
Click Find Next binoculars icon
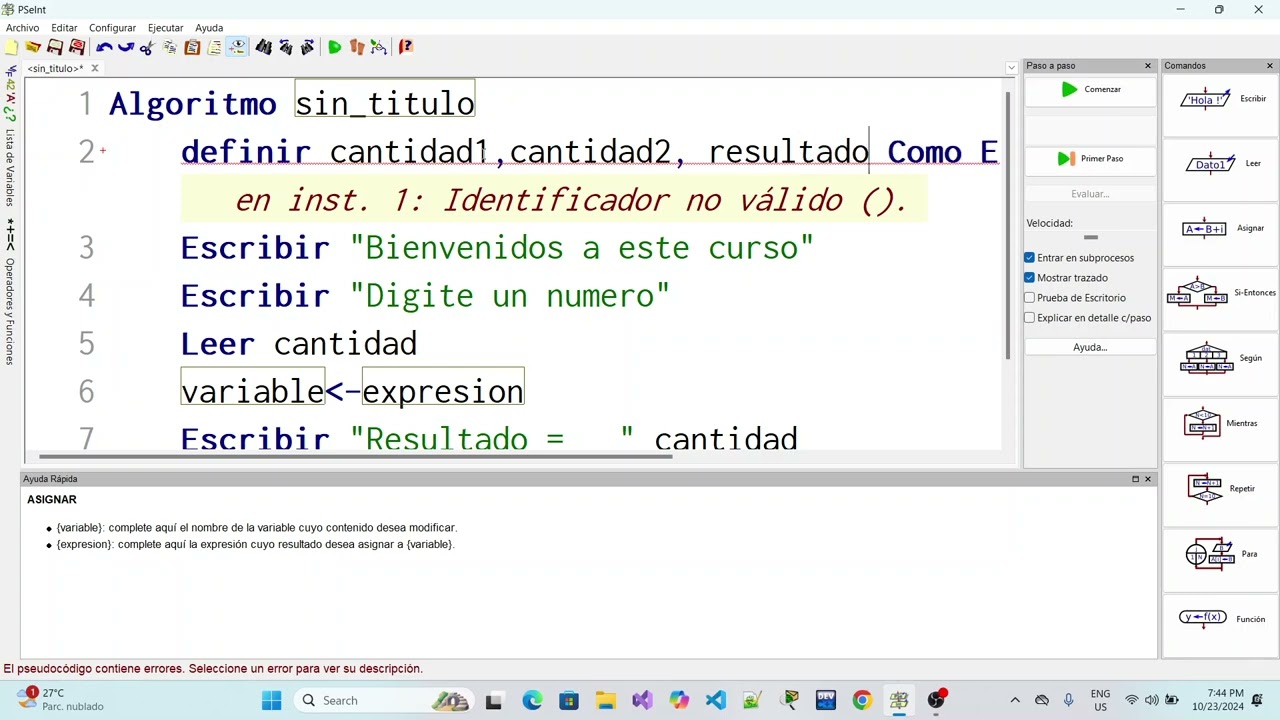point(308,47)
